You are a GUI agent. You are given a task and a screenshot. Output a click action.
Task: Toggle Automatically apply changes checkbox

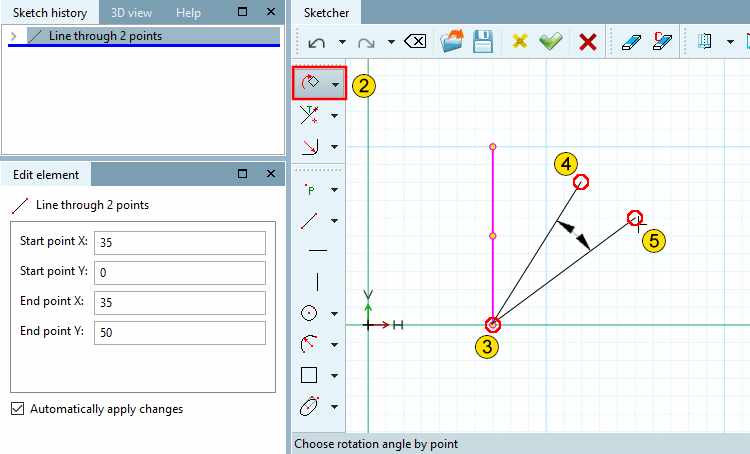[17, 409]
